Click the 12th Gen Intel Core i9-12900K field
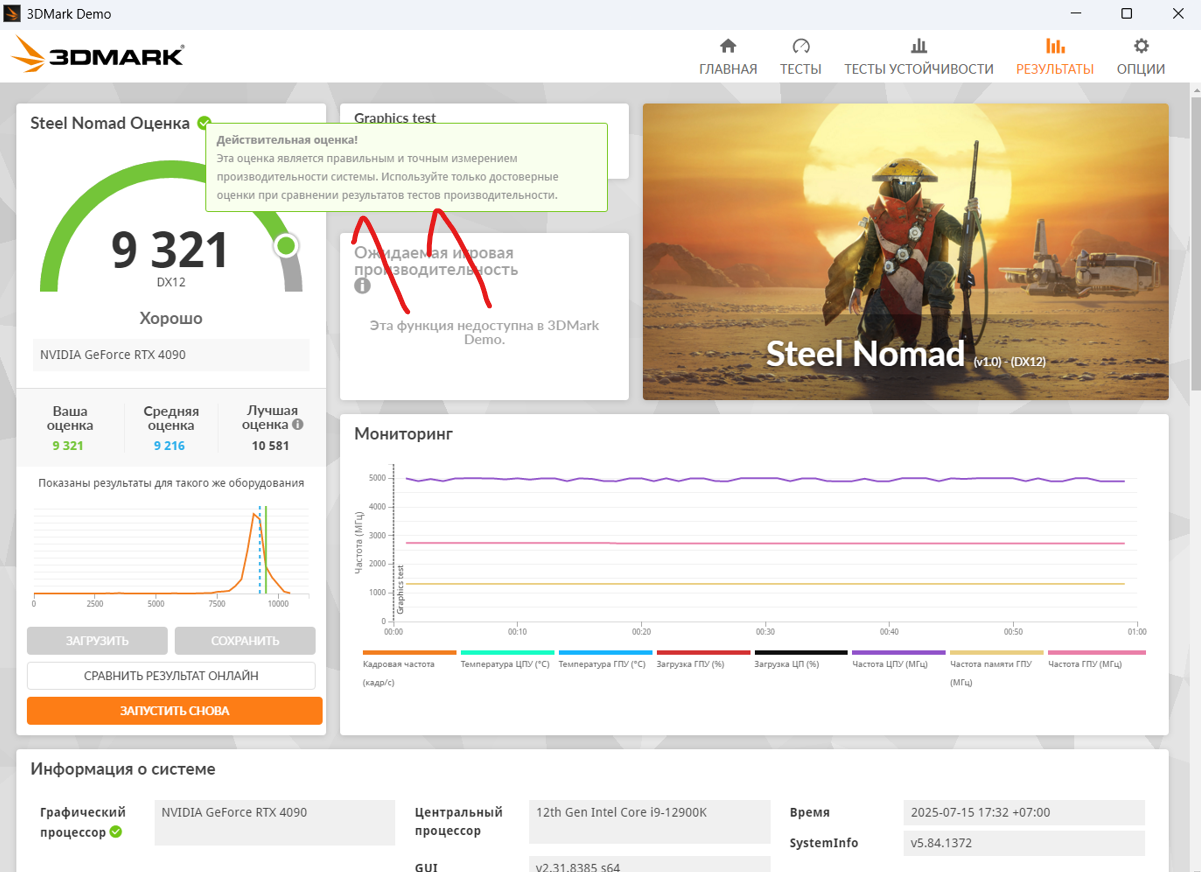 pyautogui.click(x=650, y=821)
